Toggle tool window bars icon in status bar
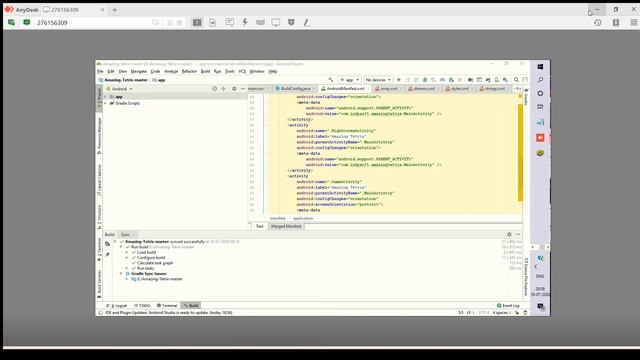The width and height of the screenshot is (640, 360). tap(100, 313)
